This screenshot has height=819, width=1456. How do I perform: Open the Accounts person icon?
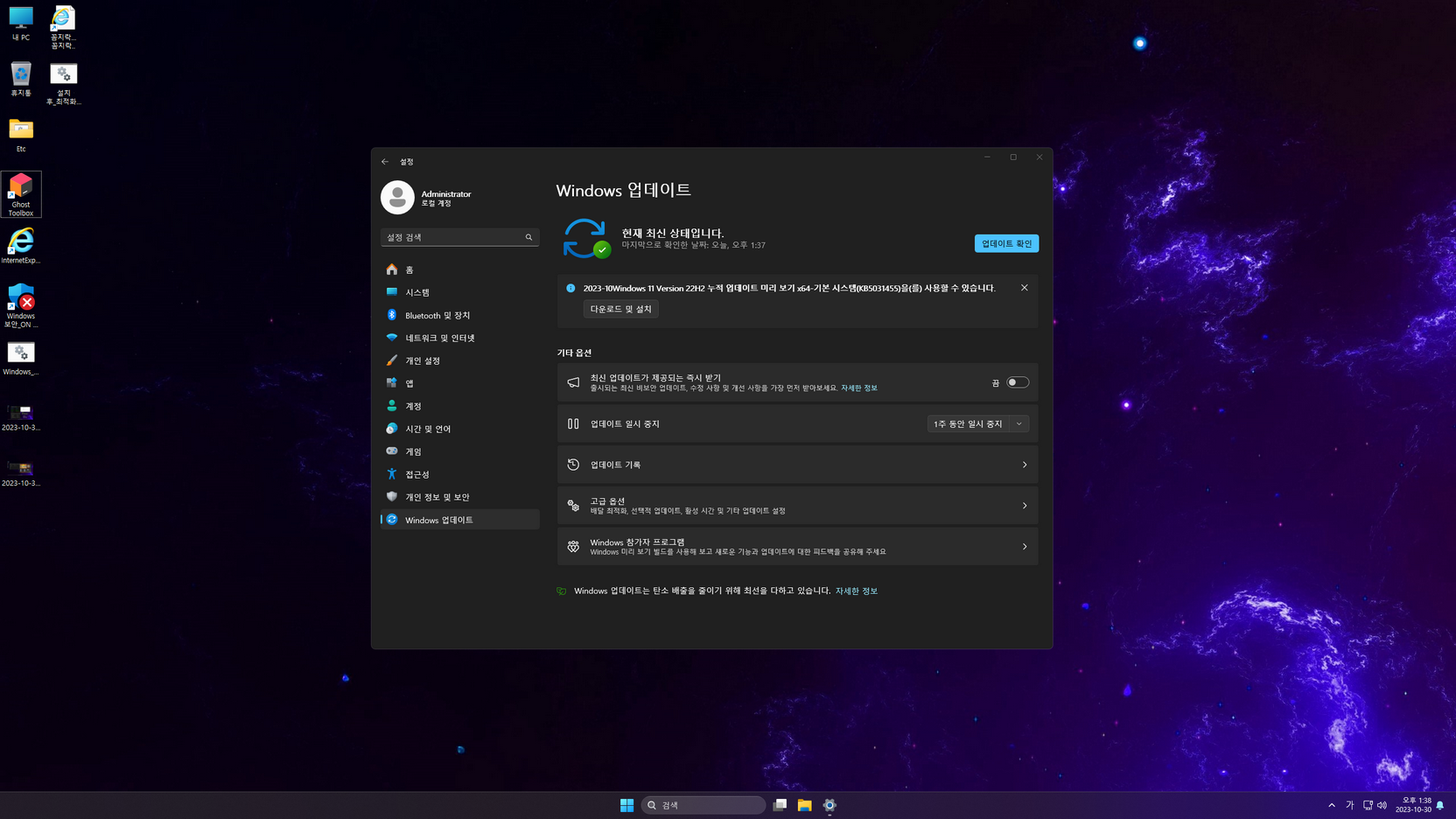pos(392,406)
